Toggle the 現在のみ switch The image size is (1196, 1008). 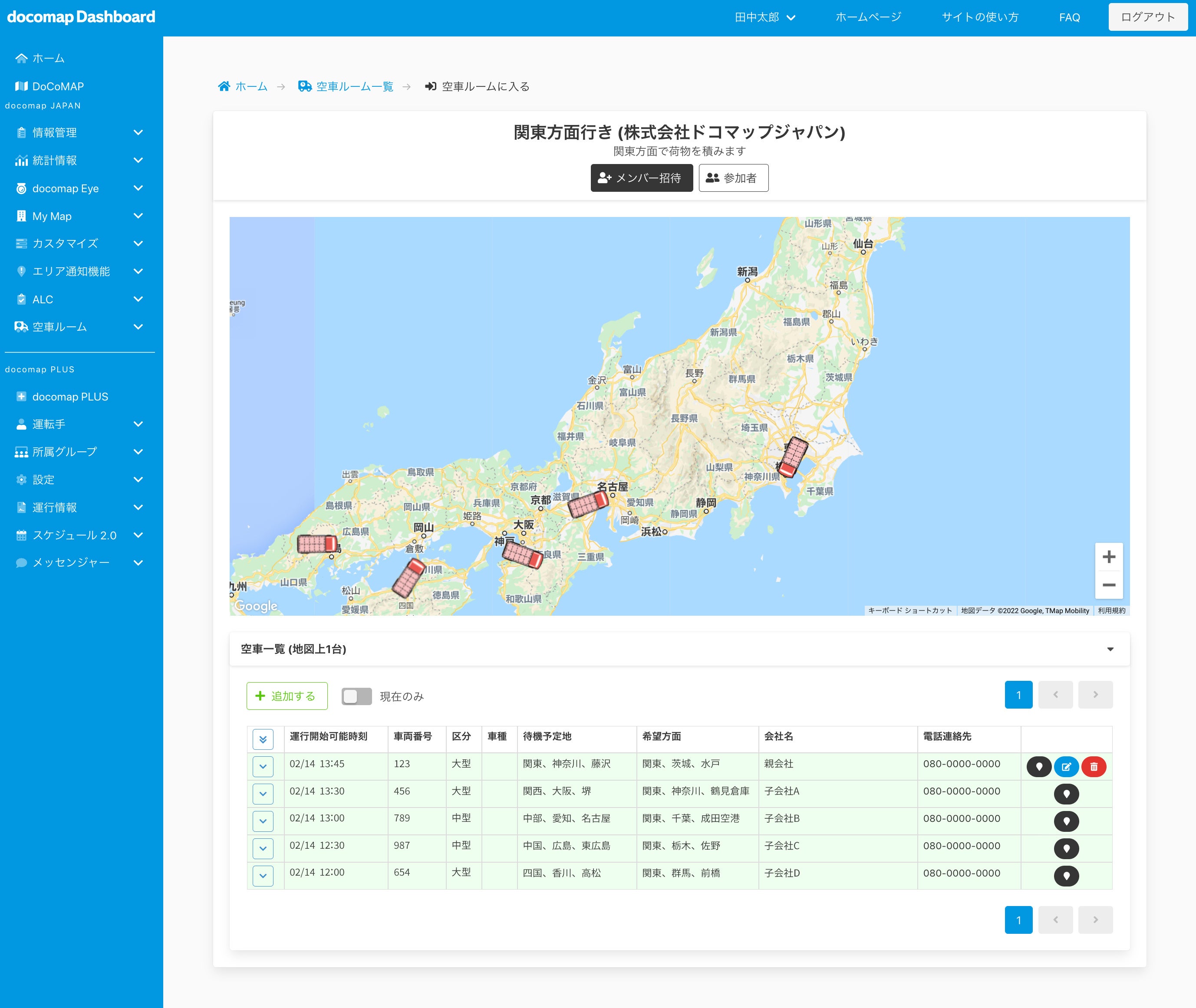point(356,696)
